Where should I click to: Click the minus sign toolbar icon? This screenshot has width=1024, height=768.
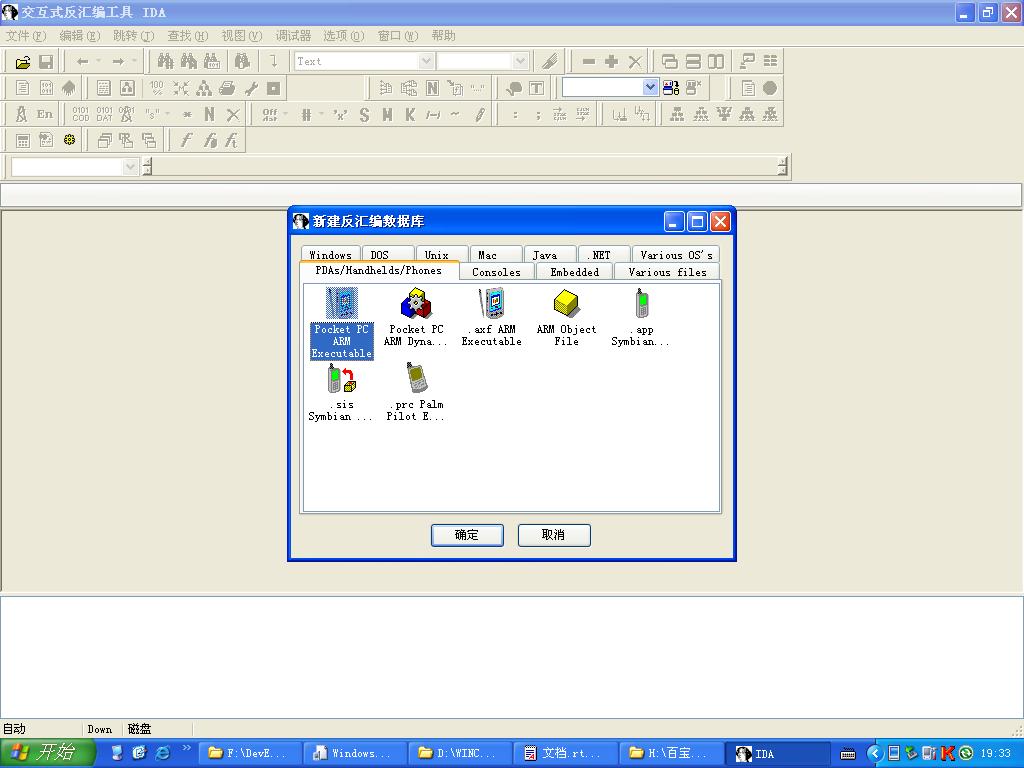tap(588, 62)
